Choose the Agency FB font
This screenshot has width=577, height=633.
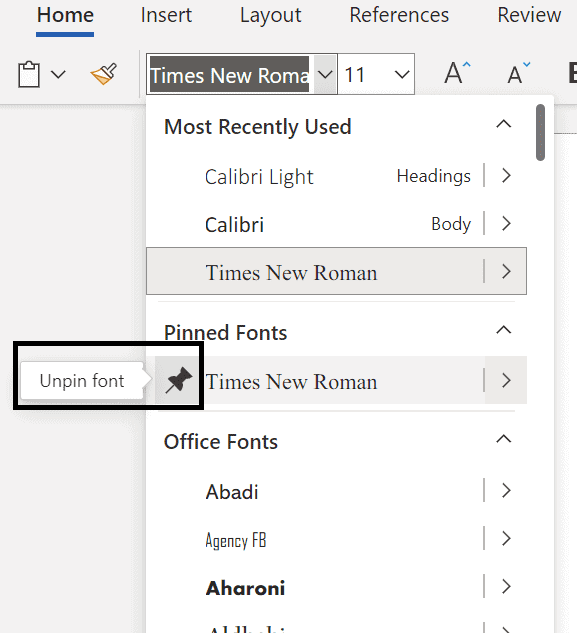[315, 539]
